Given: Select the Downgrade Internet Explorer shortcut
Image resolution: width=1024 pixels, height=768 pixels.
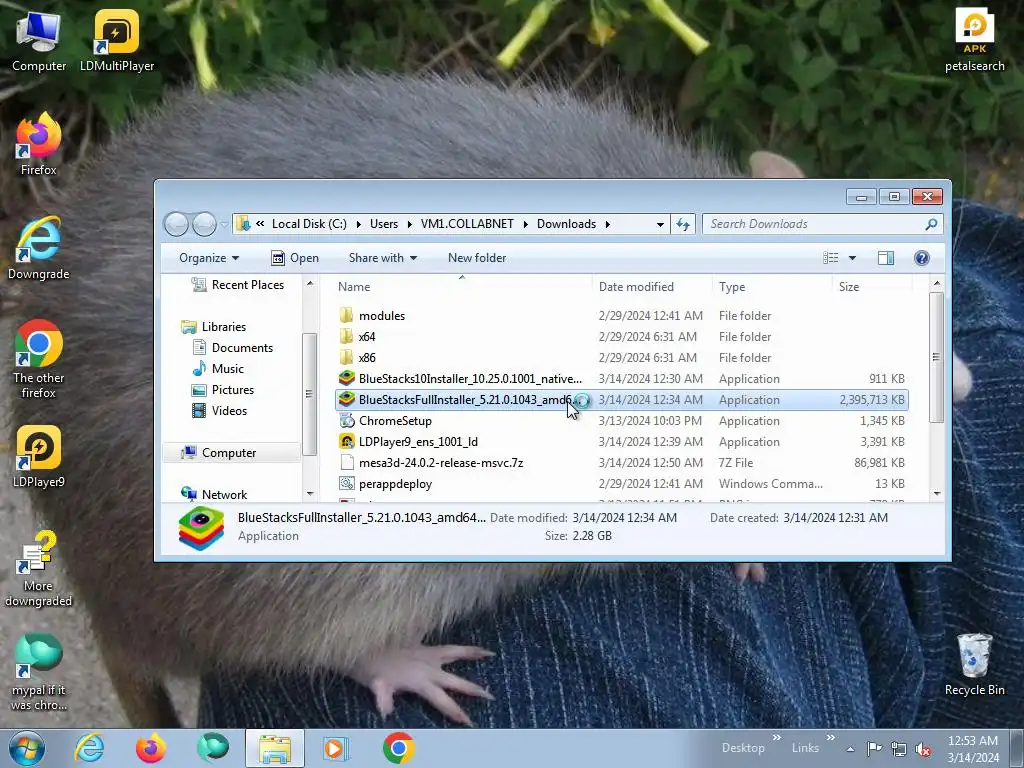Looking at the screenshot, I should [x=39, y=249].
